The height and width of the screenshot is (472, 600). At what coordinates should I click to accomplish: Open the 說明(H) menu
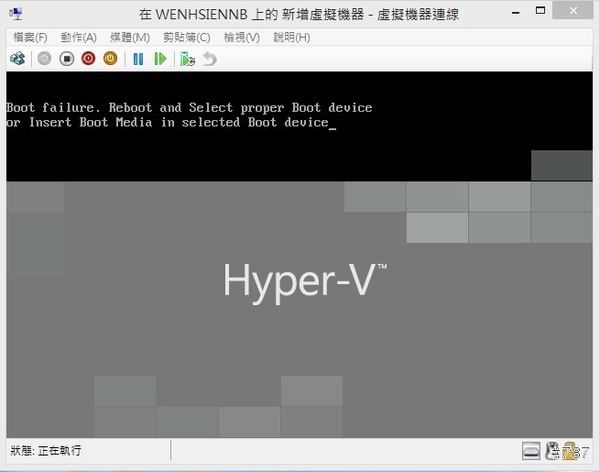pos(292,38)
